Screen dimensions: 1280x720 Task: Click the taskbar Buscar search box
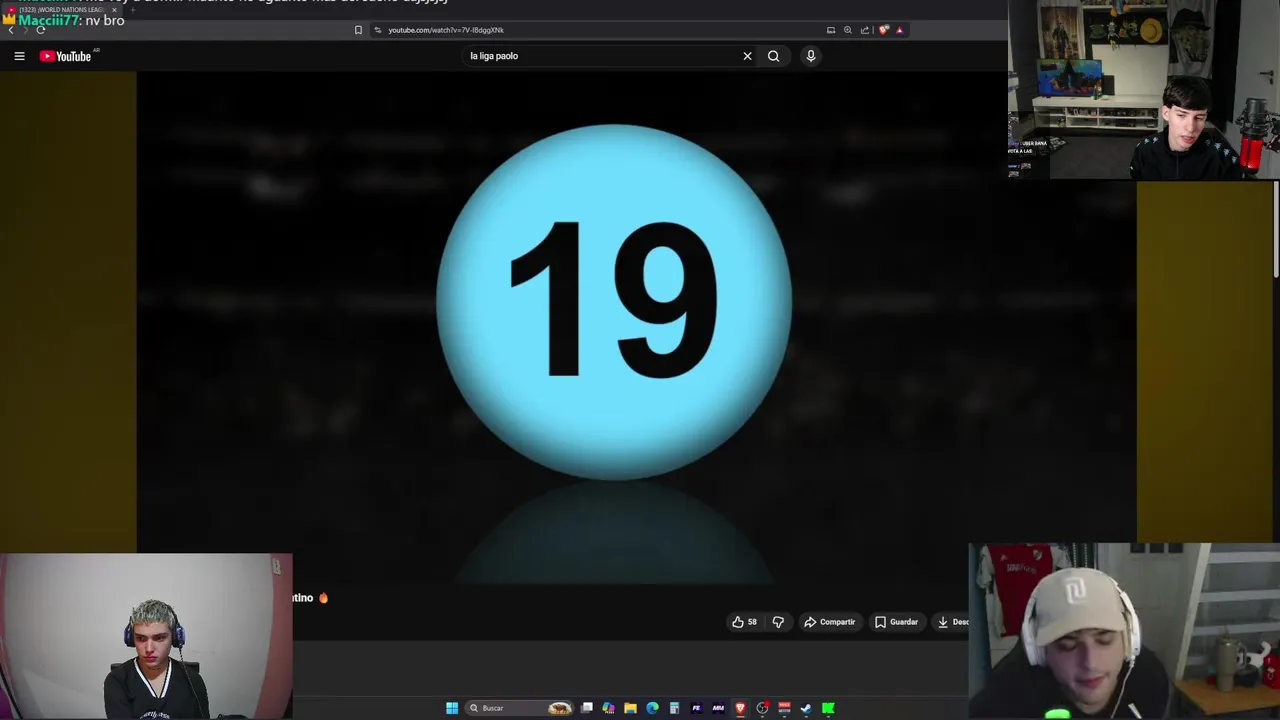pos(520,708)
